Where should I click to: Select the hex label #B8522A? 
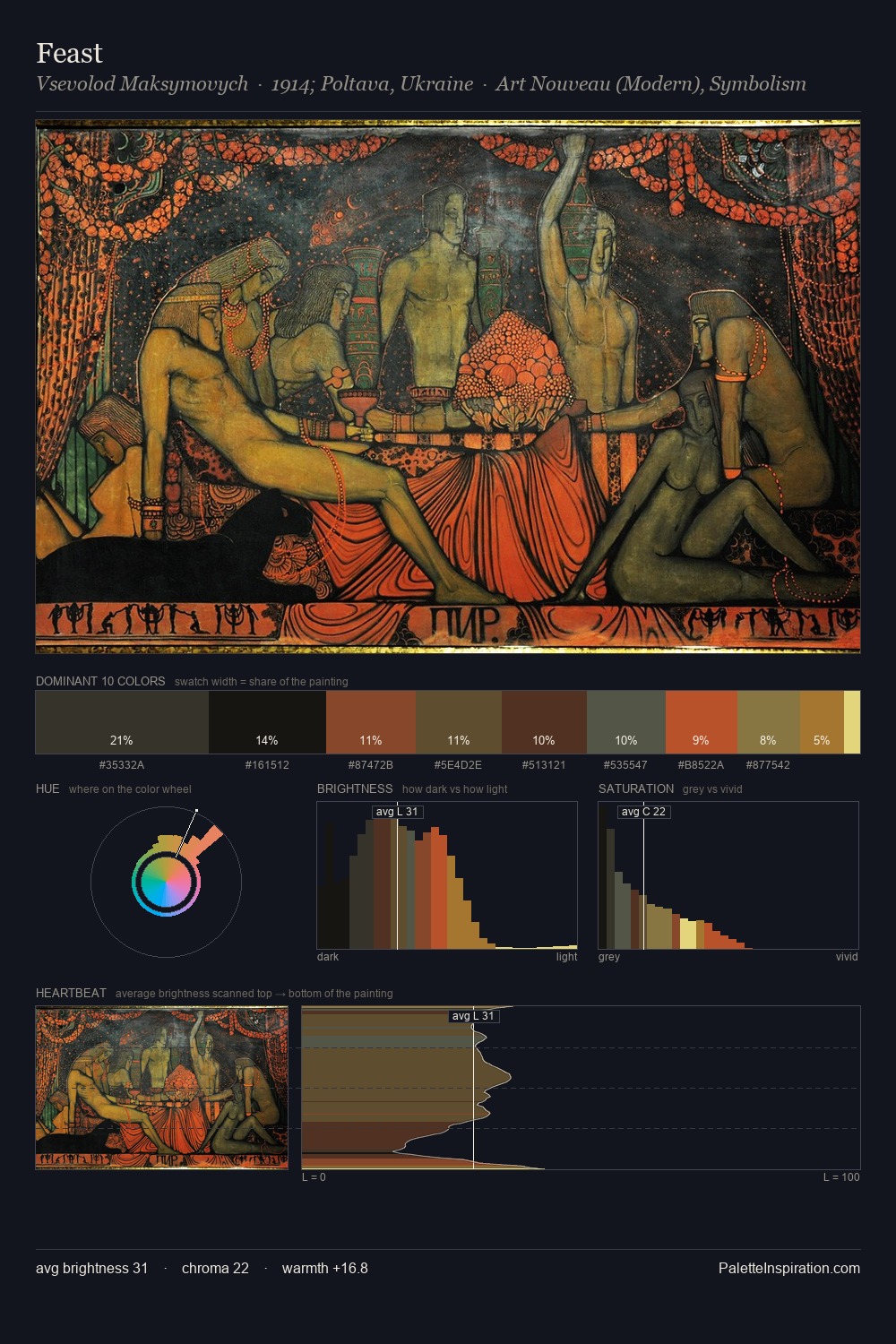point(702,765)
